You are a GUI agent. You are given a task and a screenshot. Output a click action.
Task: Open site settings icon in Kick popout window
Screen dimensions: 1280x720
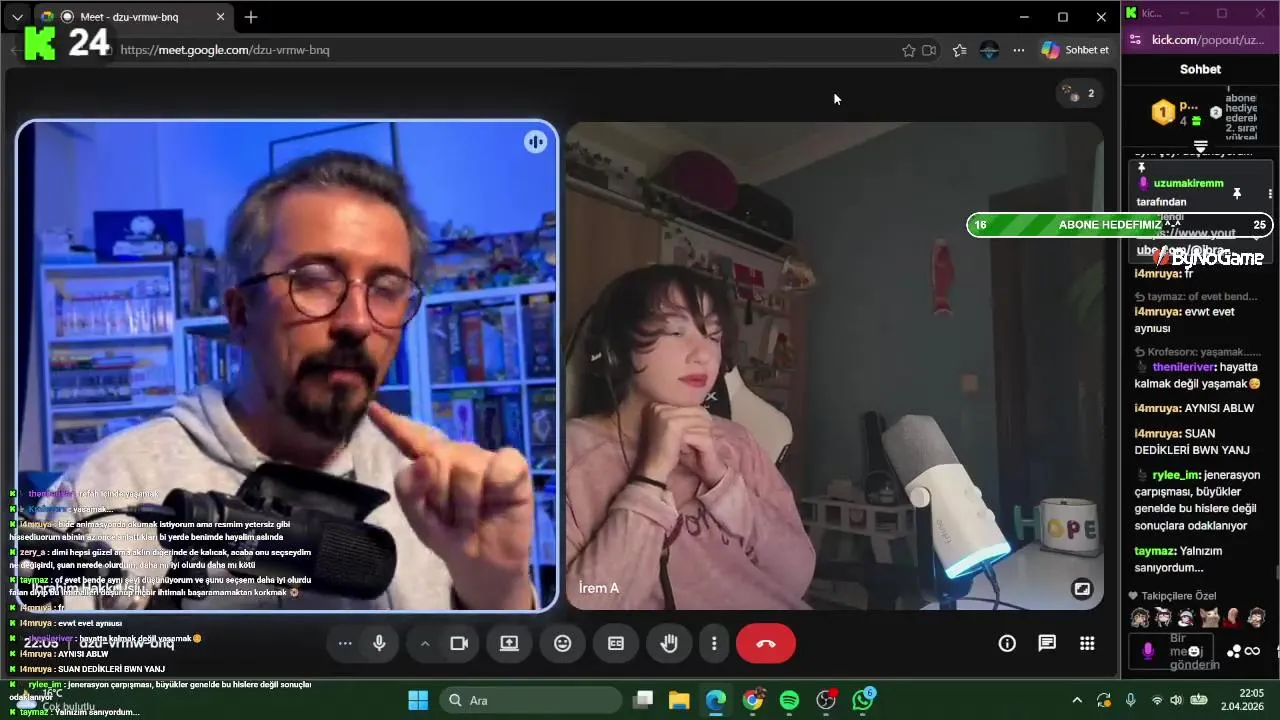point(1134,40)
